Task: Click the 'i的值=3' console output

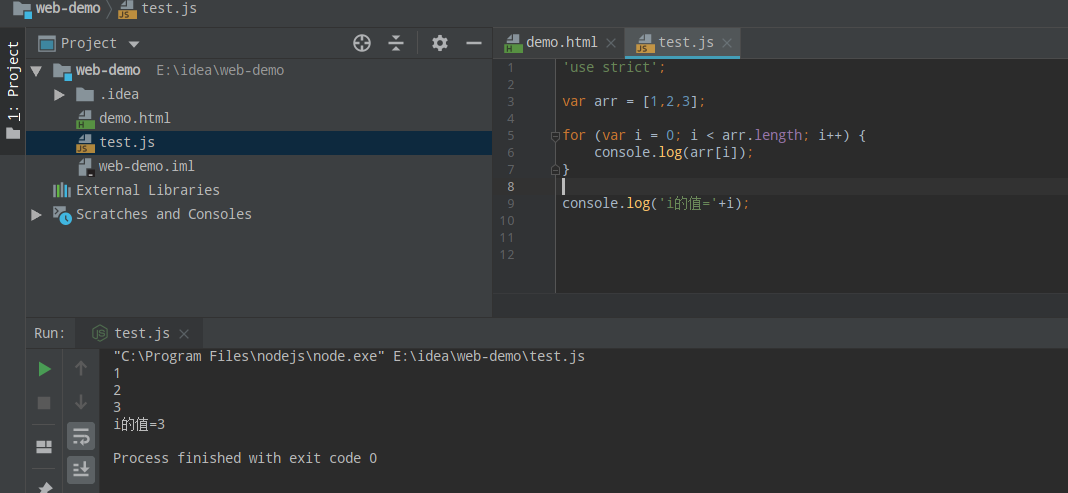Action: 139,425
